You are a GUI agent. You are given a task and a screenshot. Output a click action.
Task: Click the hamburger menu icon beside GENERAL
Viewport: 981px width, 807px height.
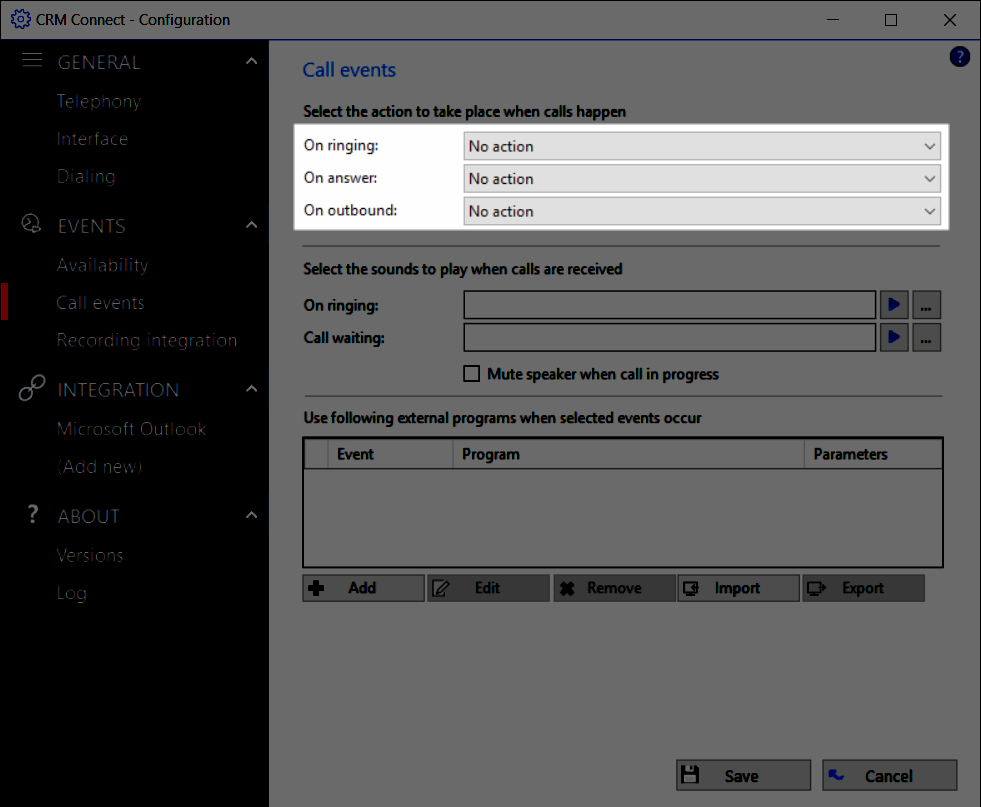click(x=32, y=61)
